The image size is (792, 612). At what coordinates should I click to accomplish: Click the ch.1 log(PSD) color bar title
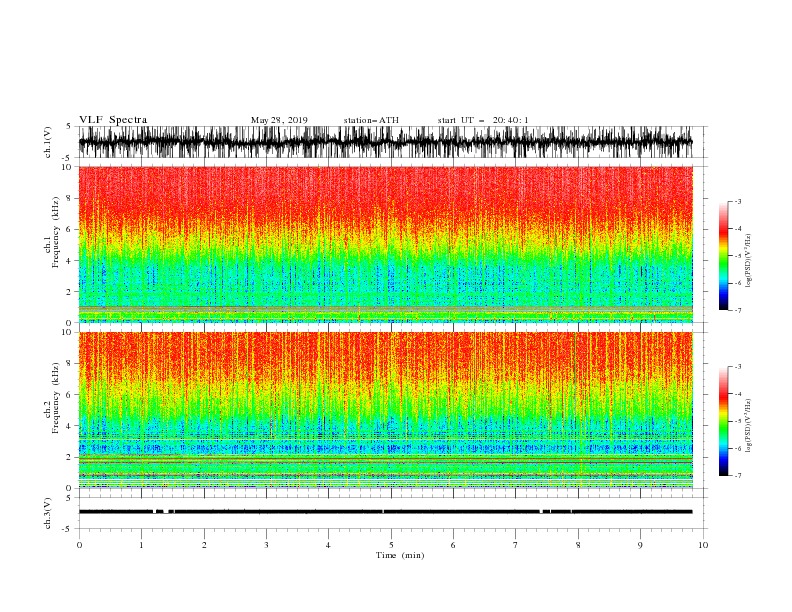click(749, 261)
